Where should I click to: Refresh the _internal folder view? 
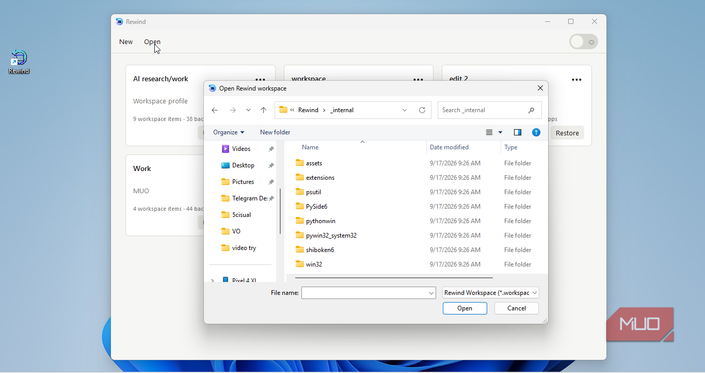point(422,110)
